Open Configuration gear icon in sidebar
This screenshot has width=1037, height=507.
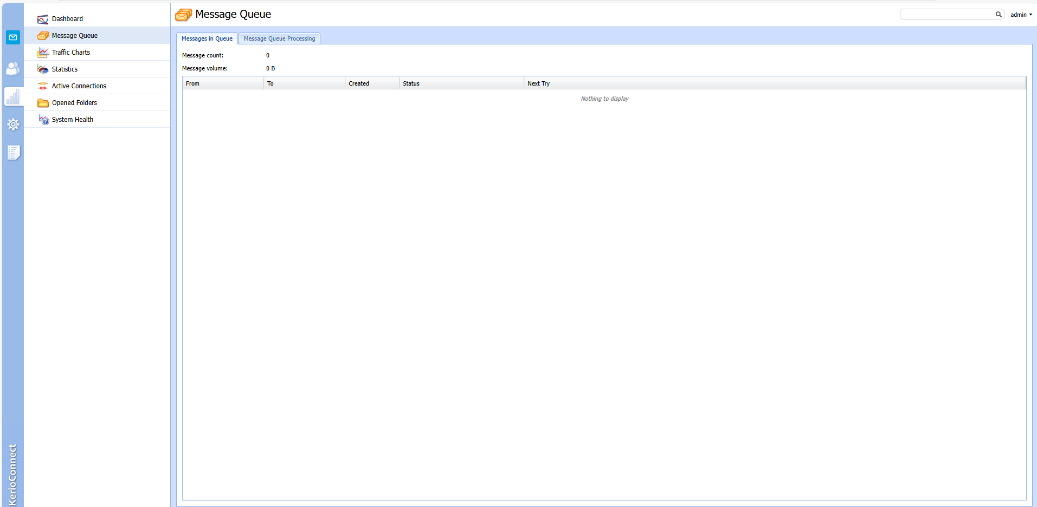(12, 124)
